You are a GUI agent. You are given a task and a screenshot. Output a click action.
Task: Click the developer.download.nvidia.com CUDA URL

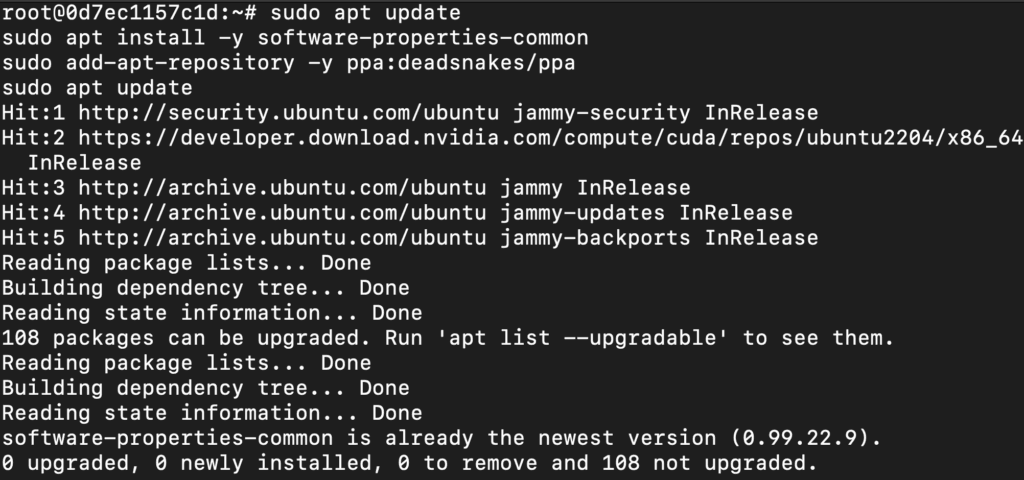[551, 138]
